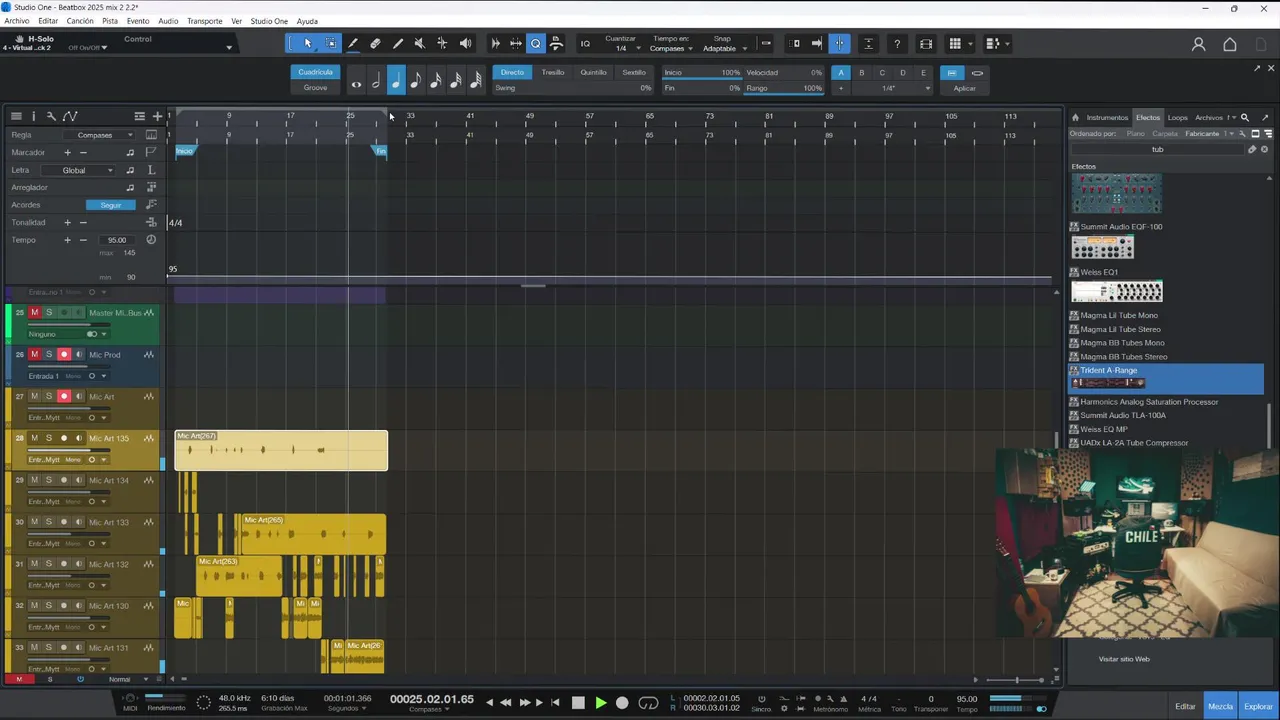This screenshot has width=1280, height=720.
Task: Open the Mezcla mixer view
Action: pos(1220,706)
